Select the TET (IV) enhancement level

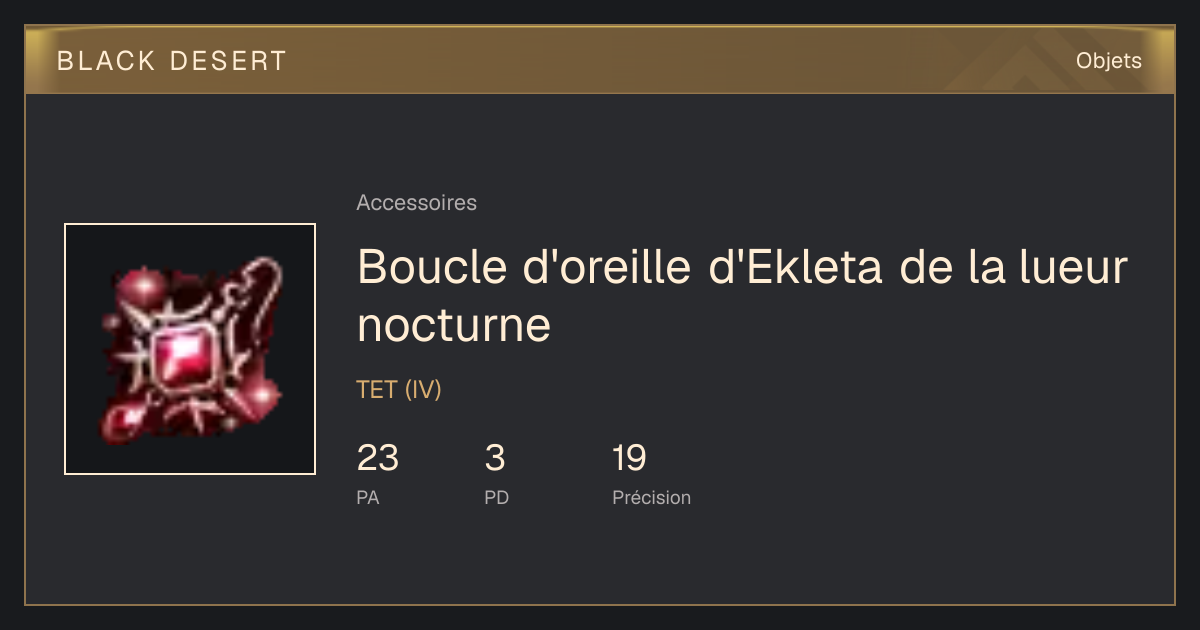pyautogui.click(x=399, y=390)
